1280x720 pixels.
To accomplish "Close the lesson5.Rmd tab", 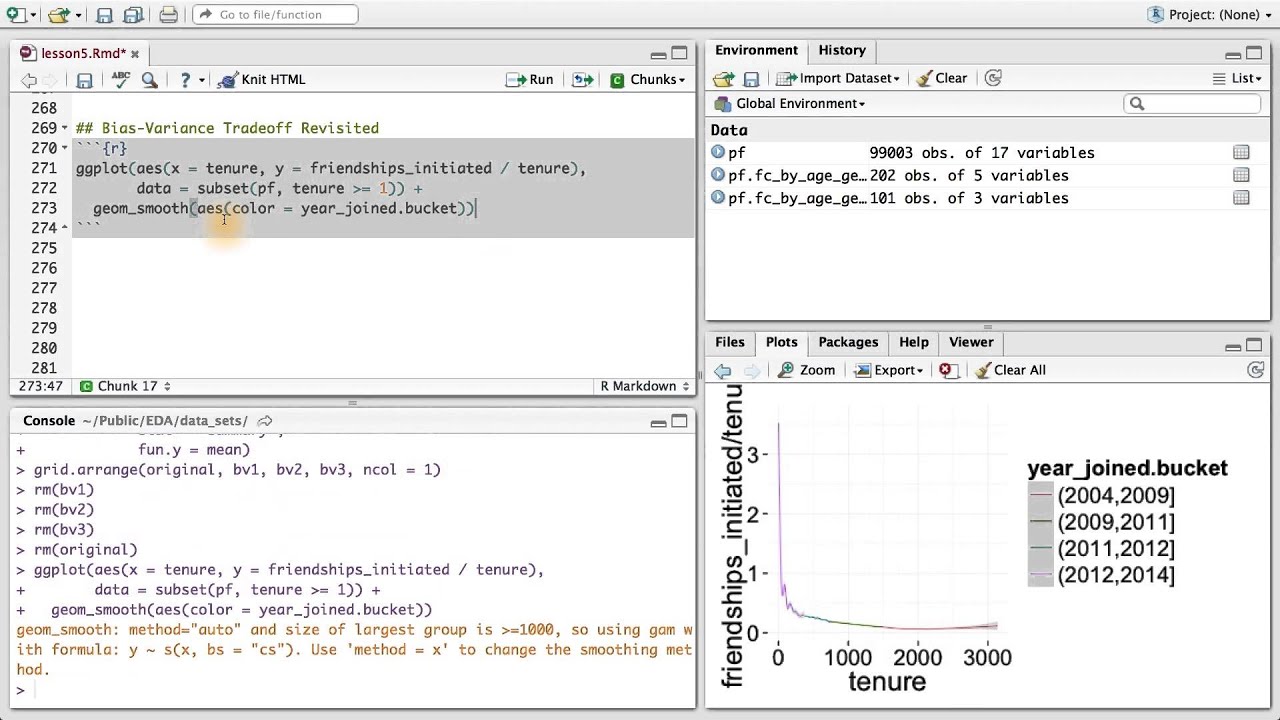I will 135,54.
